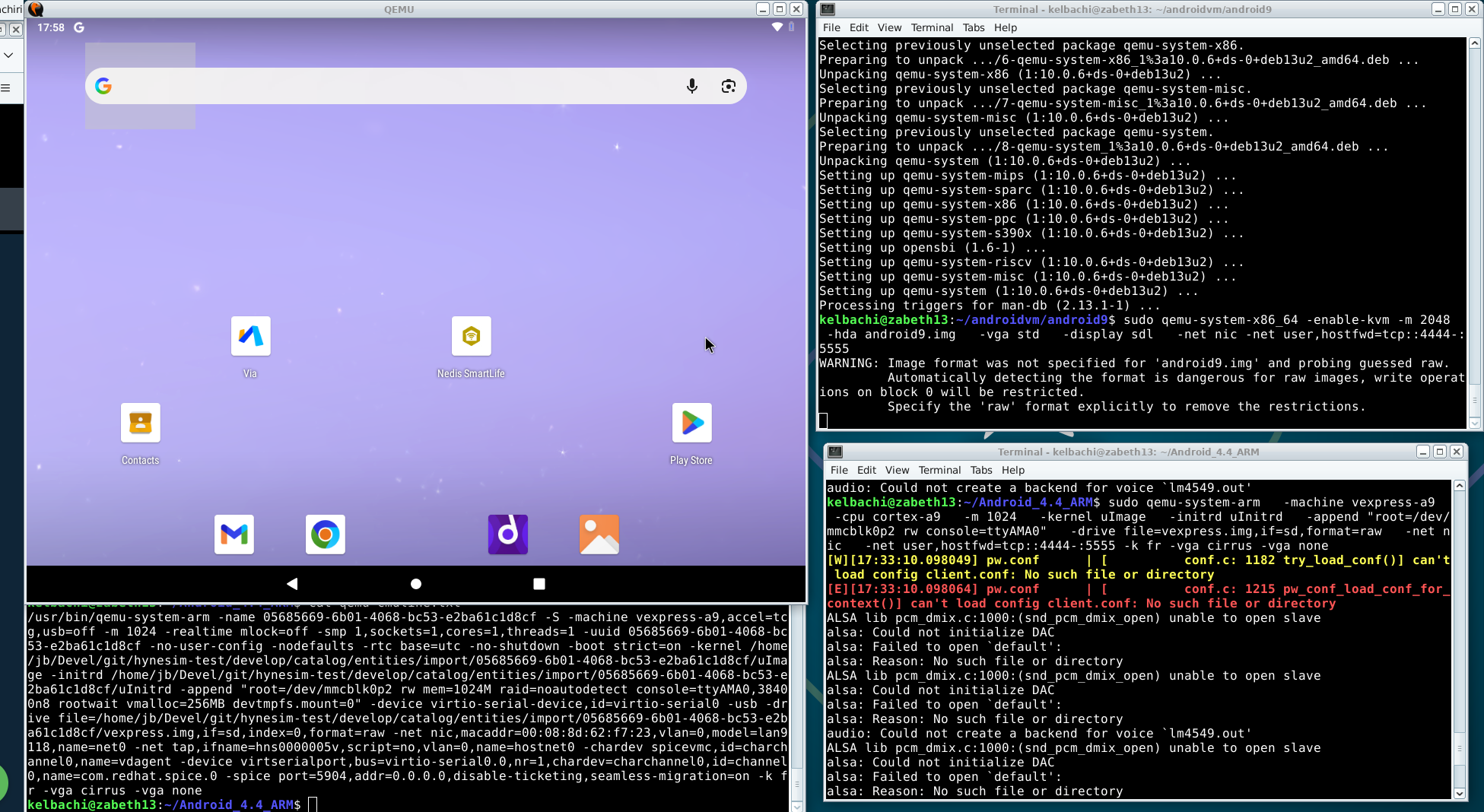Open the Via app icon
This screenshot has width=1484, height=812.
250,336
